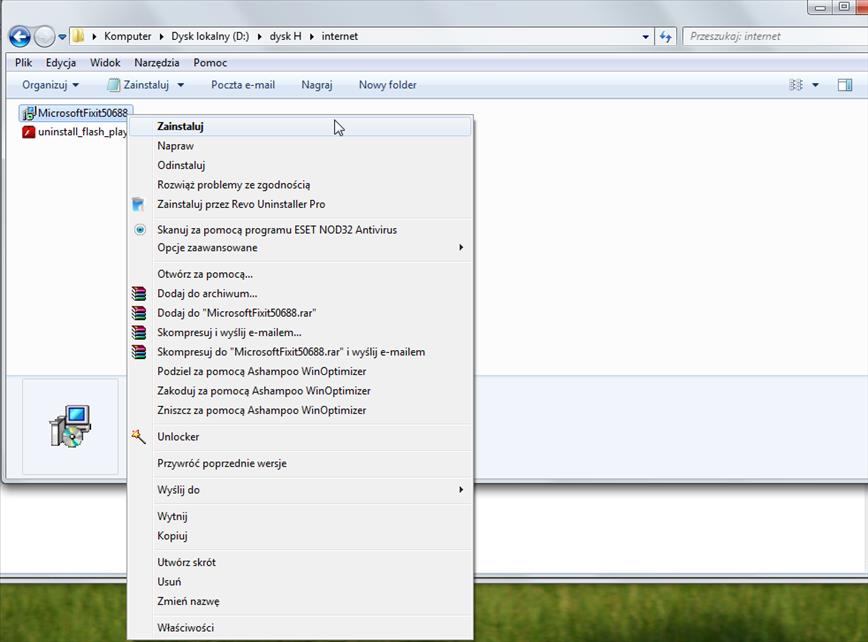Choose Rozwiąż problemy ze zgodnością
Screen dimensions: 868x642
tap(300, 185)
